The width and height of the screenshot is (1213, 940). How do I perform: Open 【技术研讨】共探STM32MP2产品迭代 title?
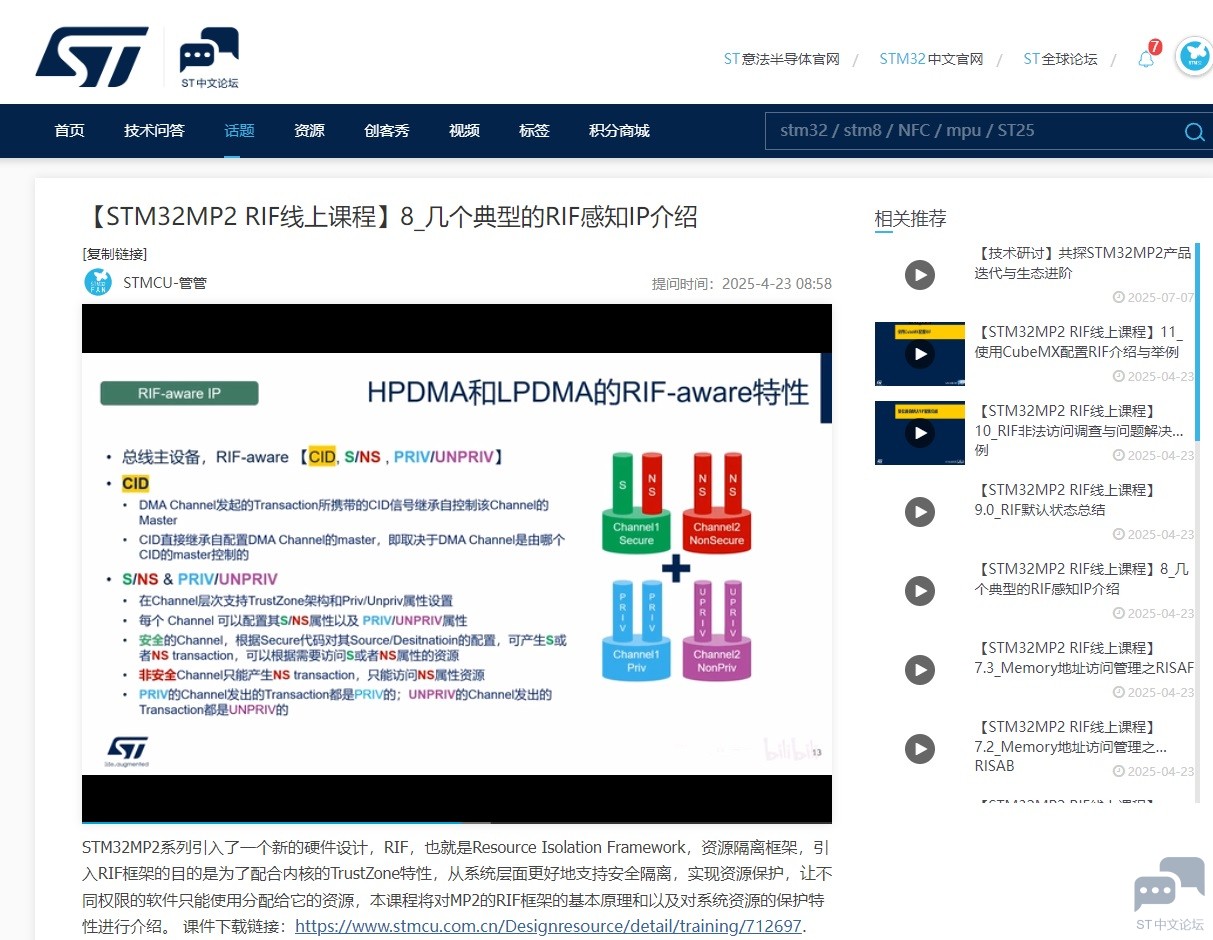coord(1084,263)
